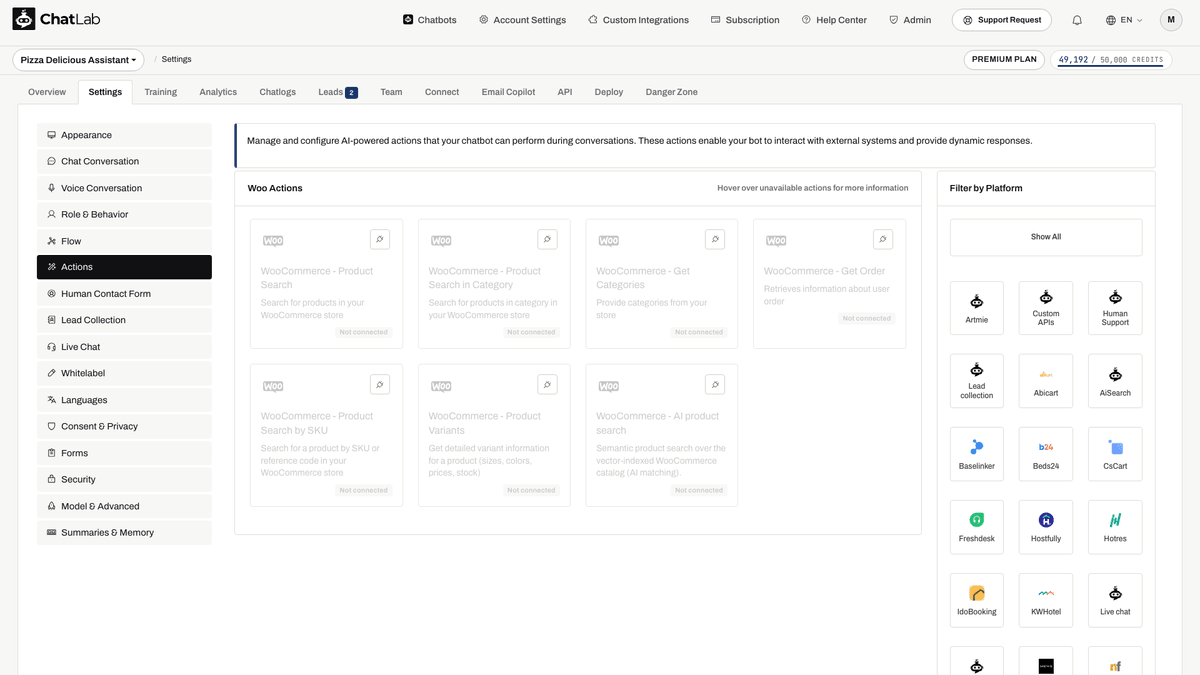
Task: Click pin icon on AI product search card
Action: [x=715, y=384]
